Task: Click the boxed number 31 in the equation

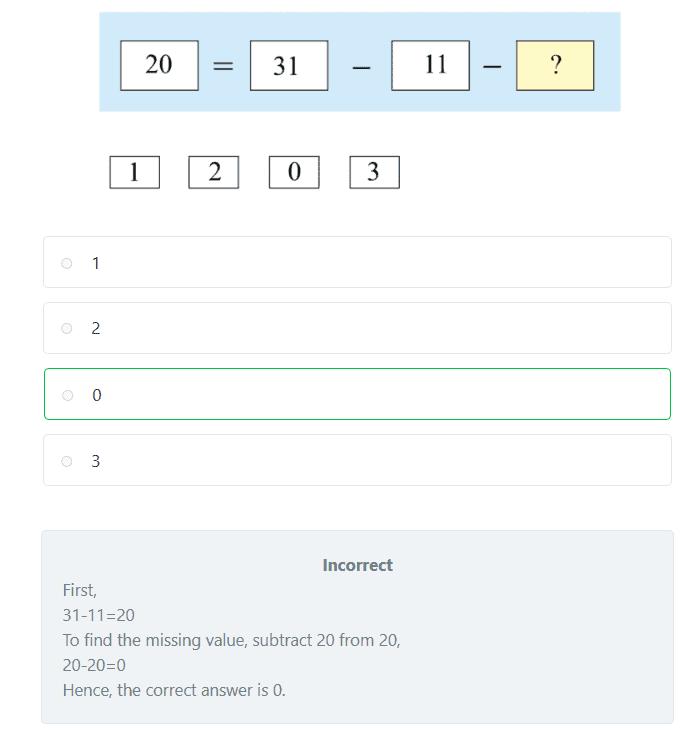Action: point(288,66)
